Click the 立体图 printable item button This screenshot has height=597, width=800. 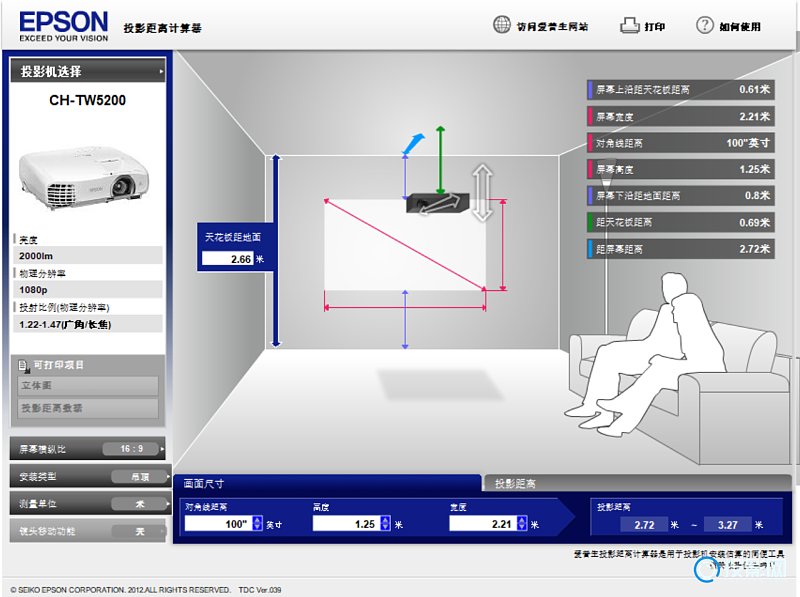(87, 386)
